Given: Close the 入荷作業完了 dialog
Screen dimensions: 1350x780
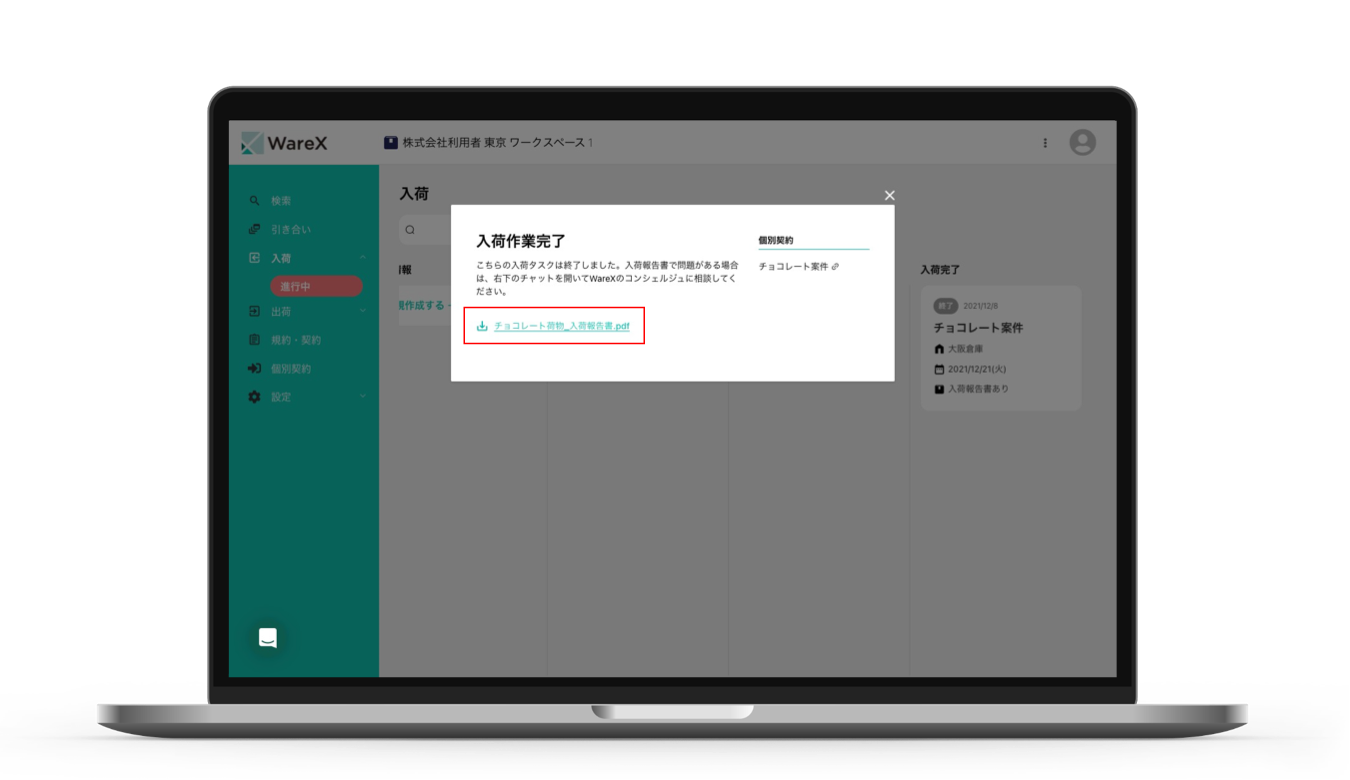Looking at the screenshot, I should click(889, 195).
